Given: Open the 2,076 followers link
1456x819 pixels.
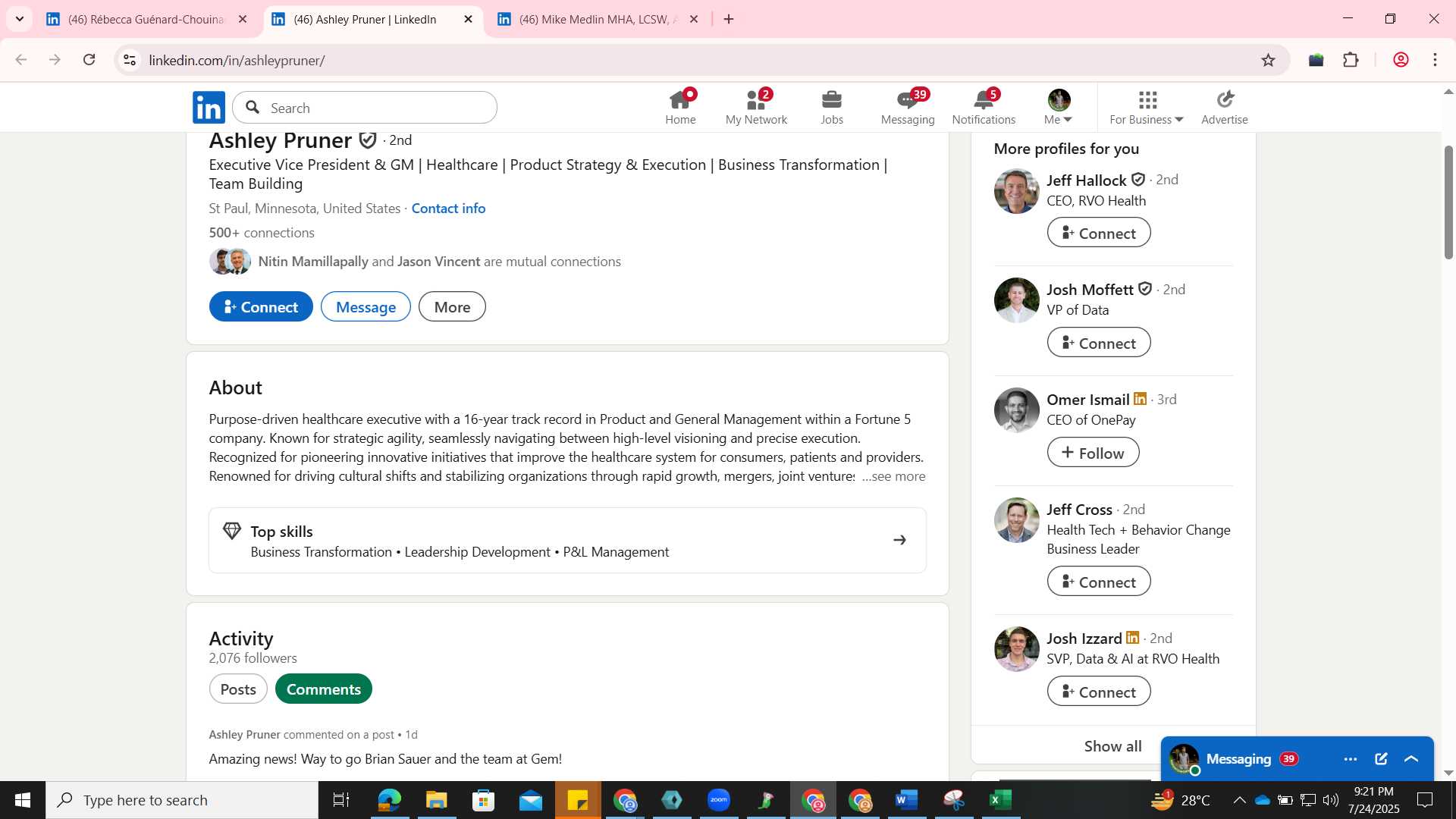Looking at the screenshot, I should [253, 658].
